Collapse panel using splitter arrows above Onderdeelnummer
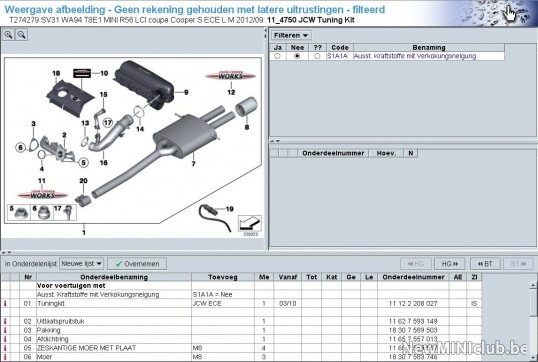 275,141
